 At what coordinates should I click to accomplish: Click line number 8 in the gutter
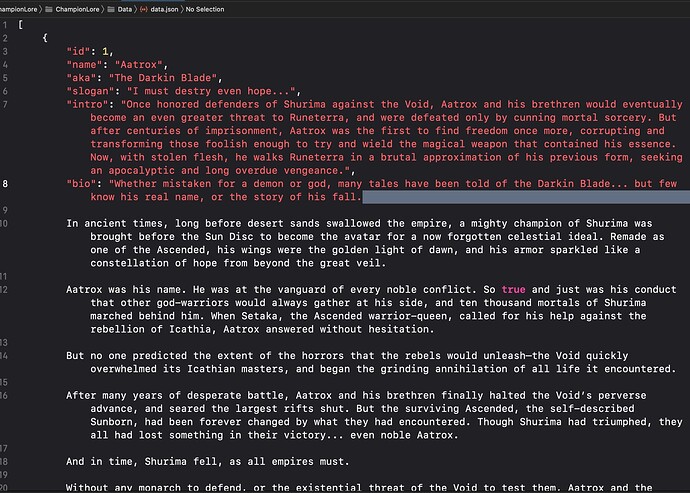click(5, 184)
